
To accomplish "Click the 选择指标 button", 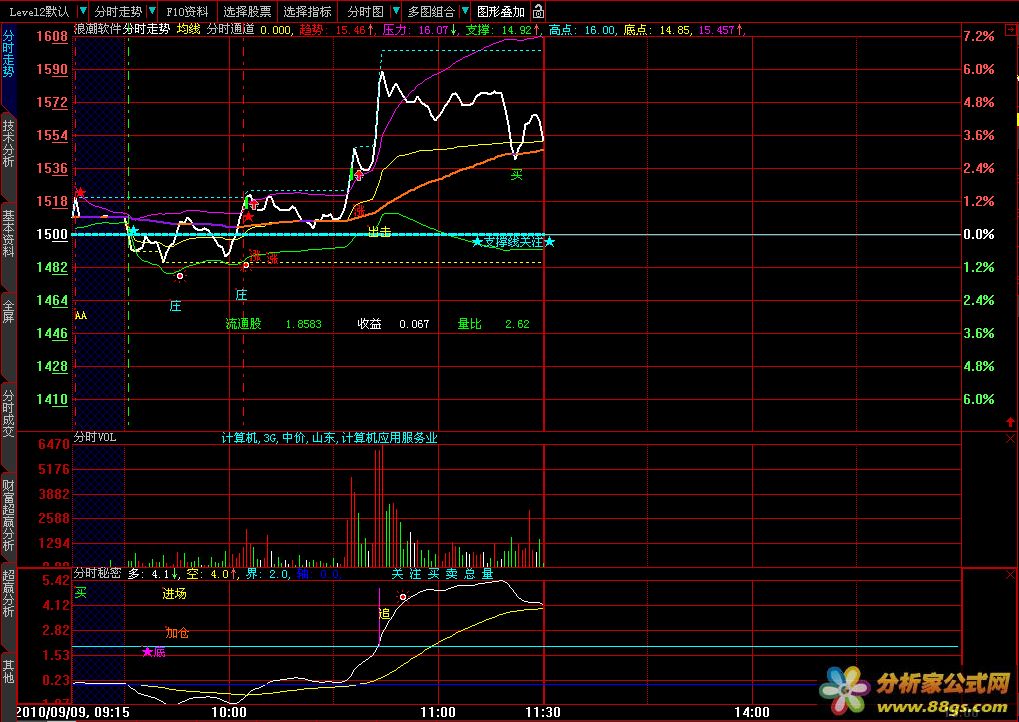I will 307,12.
